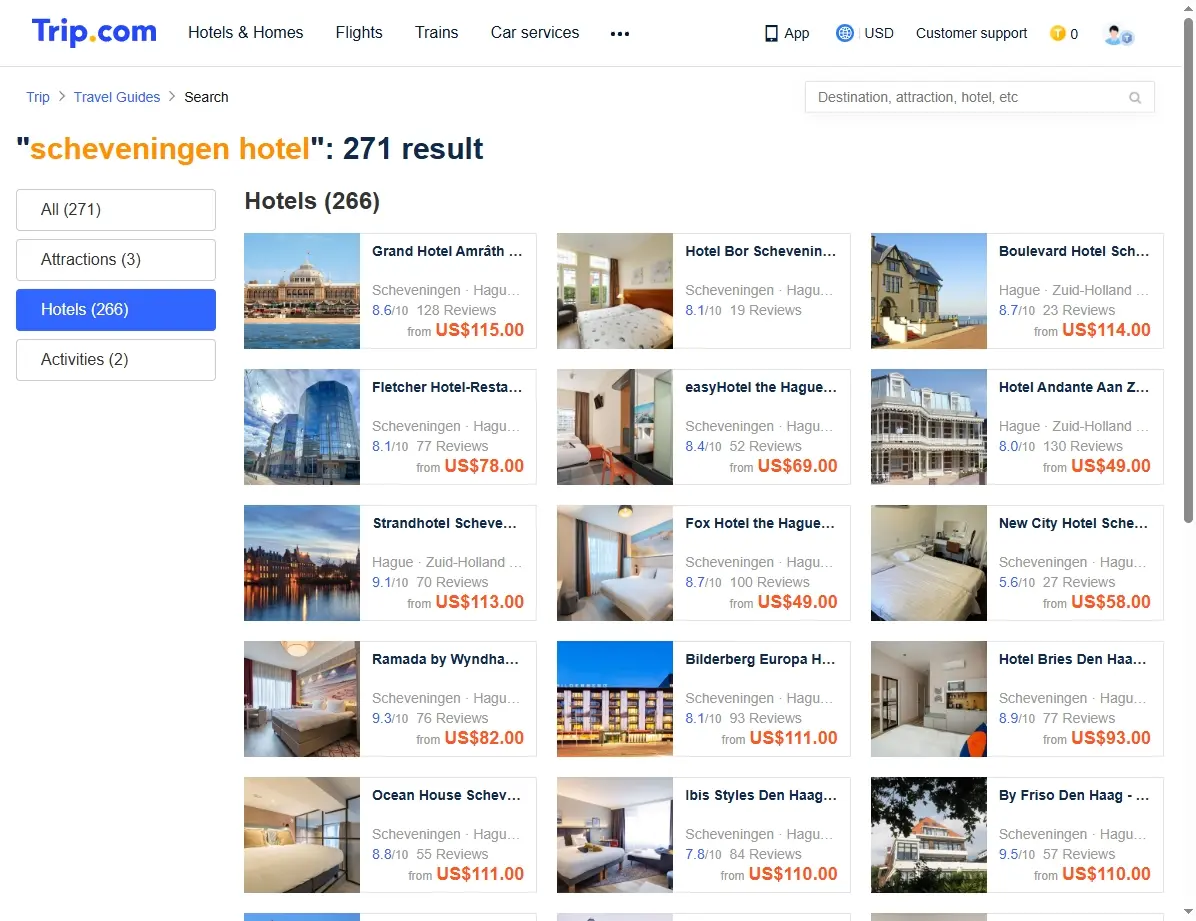
Task: Click Customer support link
Action: (x=971, y=33)
